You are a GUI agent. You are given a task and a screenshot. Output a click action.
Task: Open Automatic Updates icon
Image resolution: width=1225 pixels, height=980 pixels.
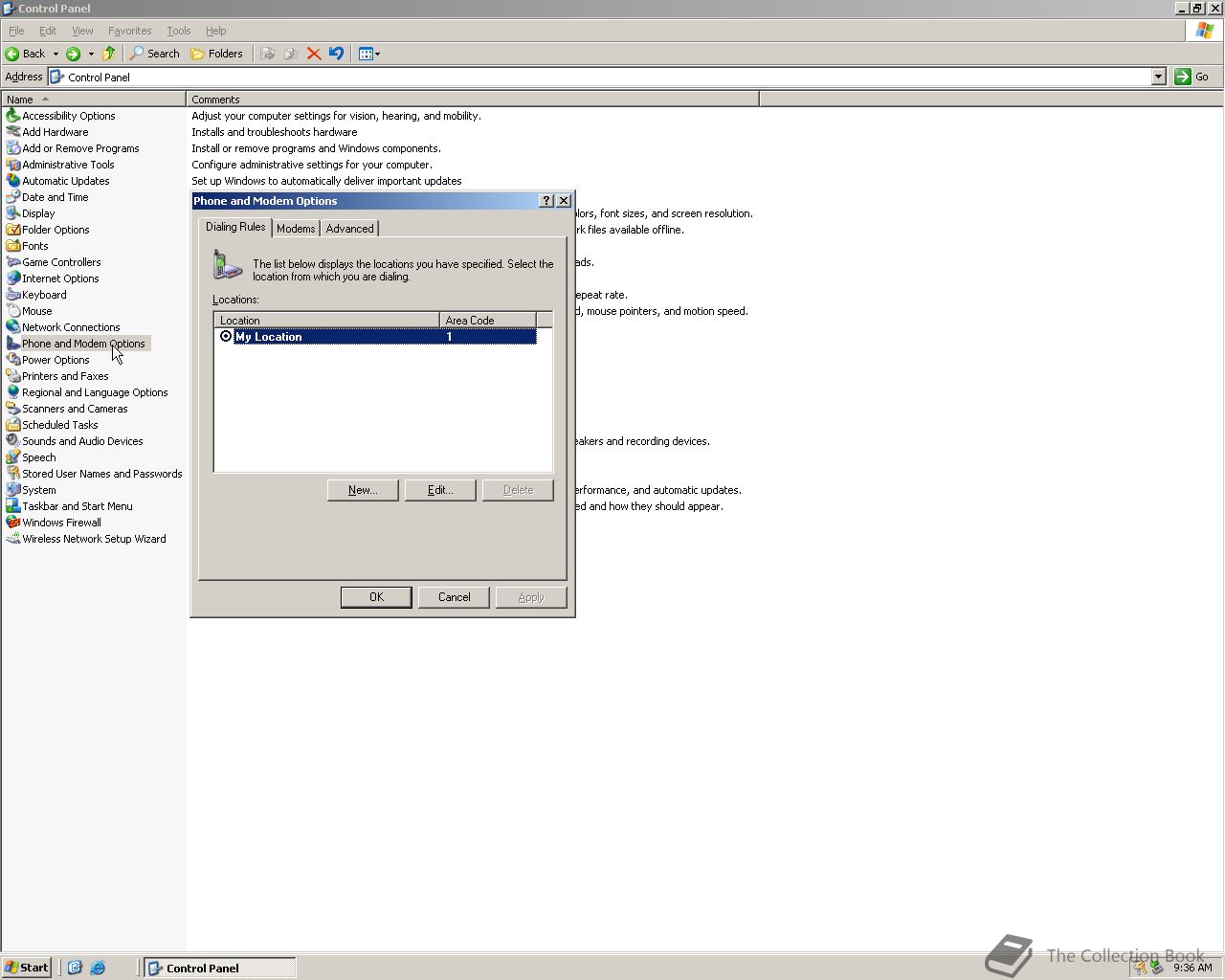12,181
